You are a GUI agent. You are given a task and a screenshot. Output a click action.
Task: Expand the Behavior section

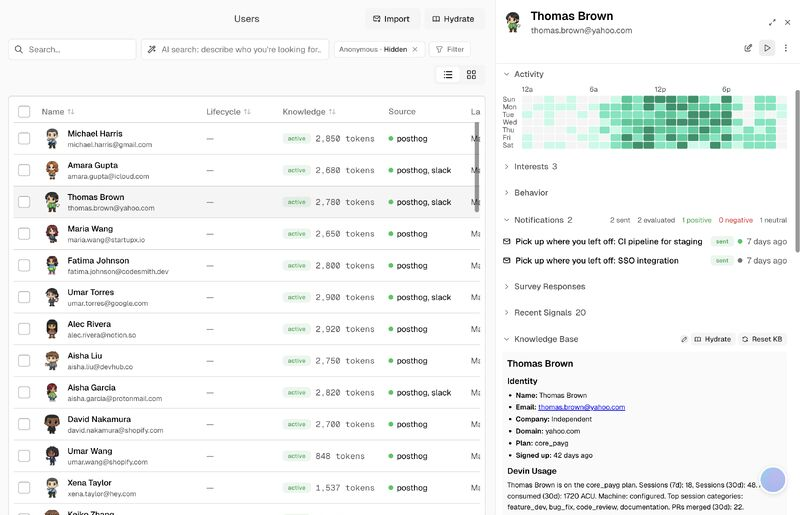(x=526, y=193)
